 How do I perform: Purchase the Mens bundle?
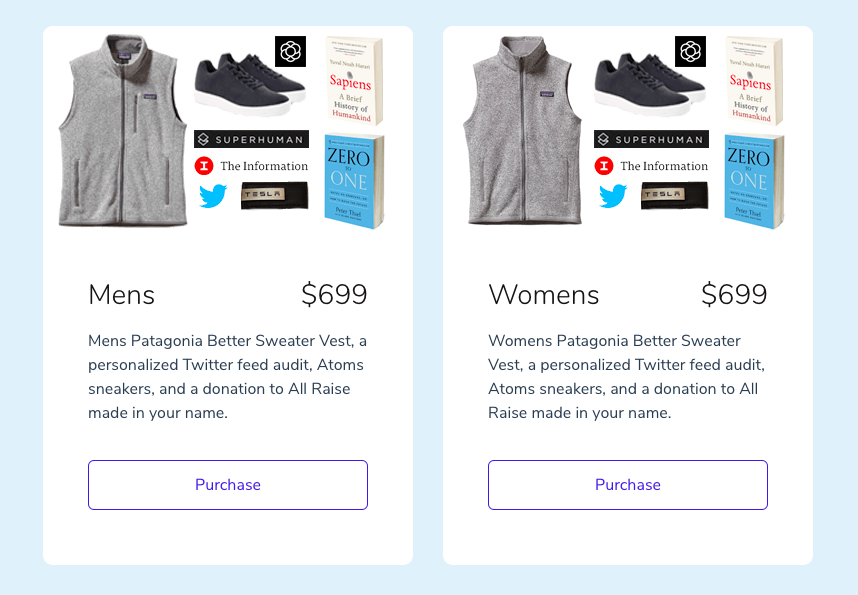228,485
